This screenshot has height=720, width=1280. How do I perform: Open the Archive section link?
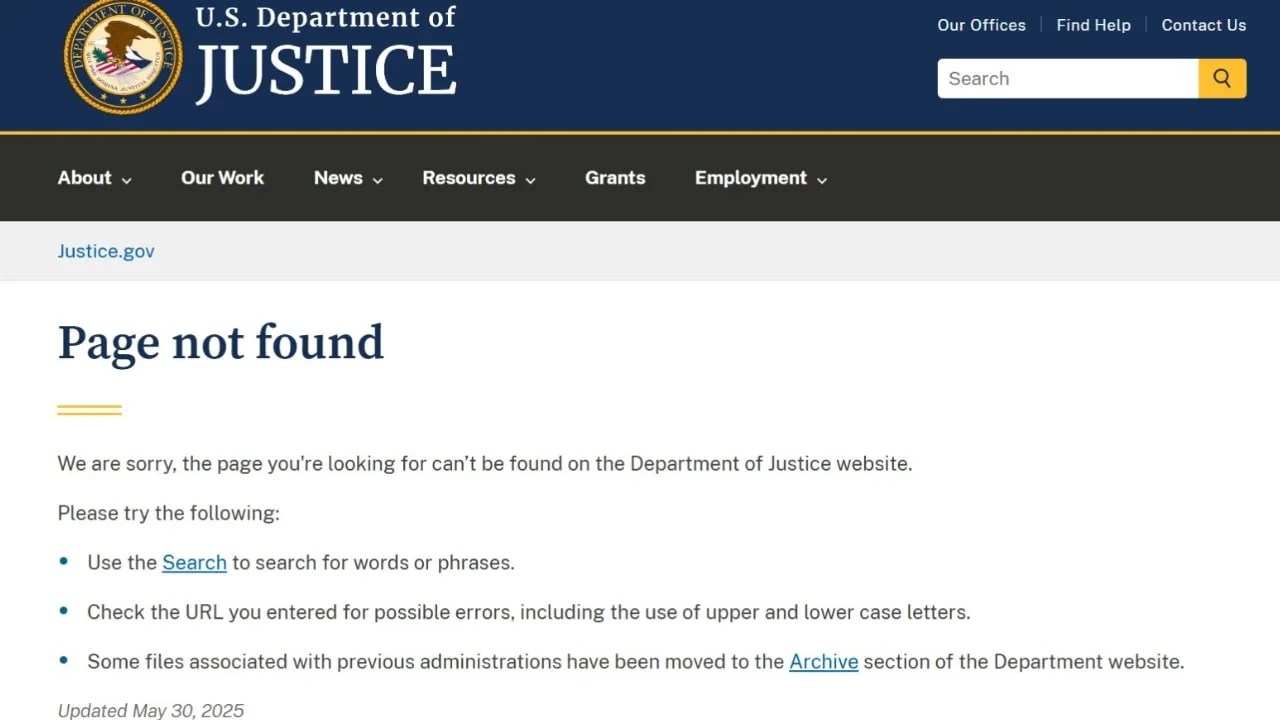click(823, 661)
